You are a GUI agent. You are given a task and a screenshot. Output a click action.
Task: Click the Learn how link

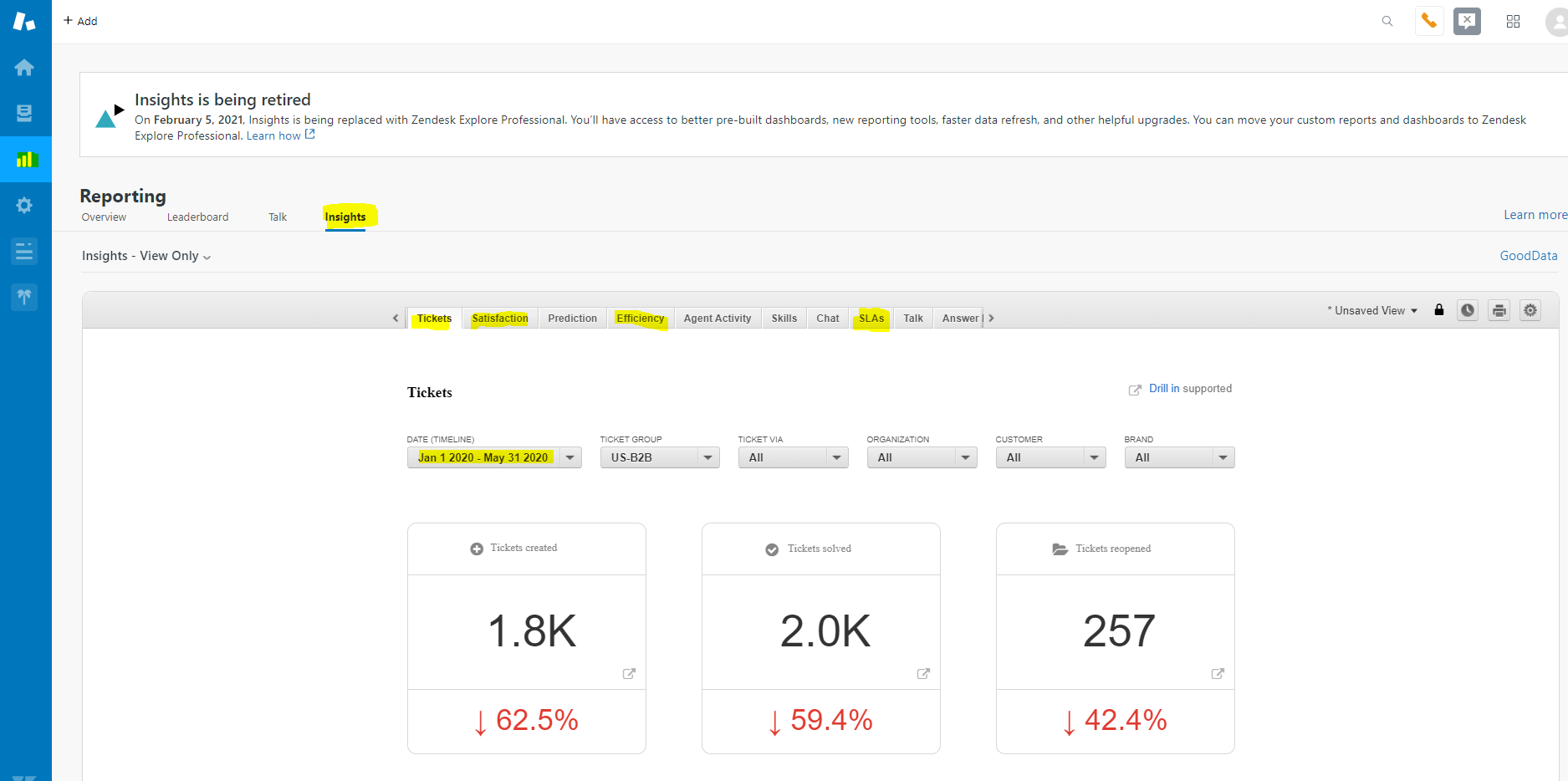tap(274, 136)
